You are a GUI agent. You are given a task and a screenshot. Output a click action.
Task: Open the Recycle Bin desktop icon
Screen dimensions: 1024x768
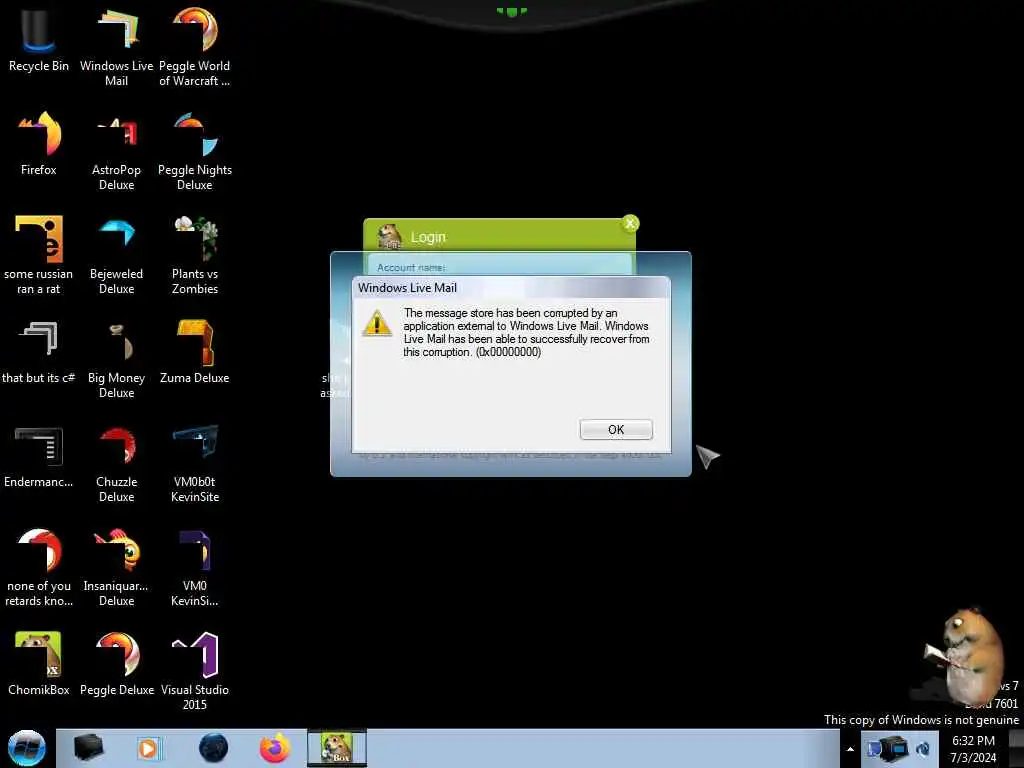click(39, 40)
